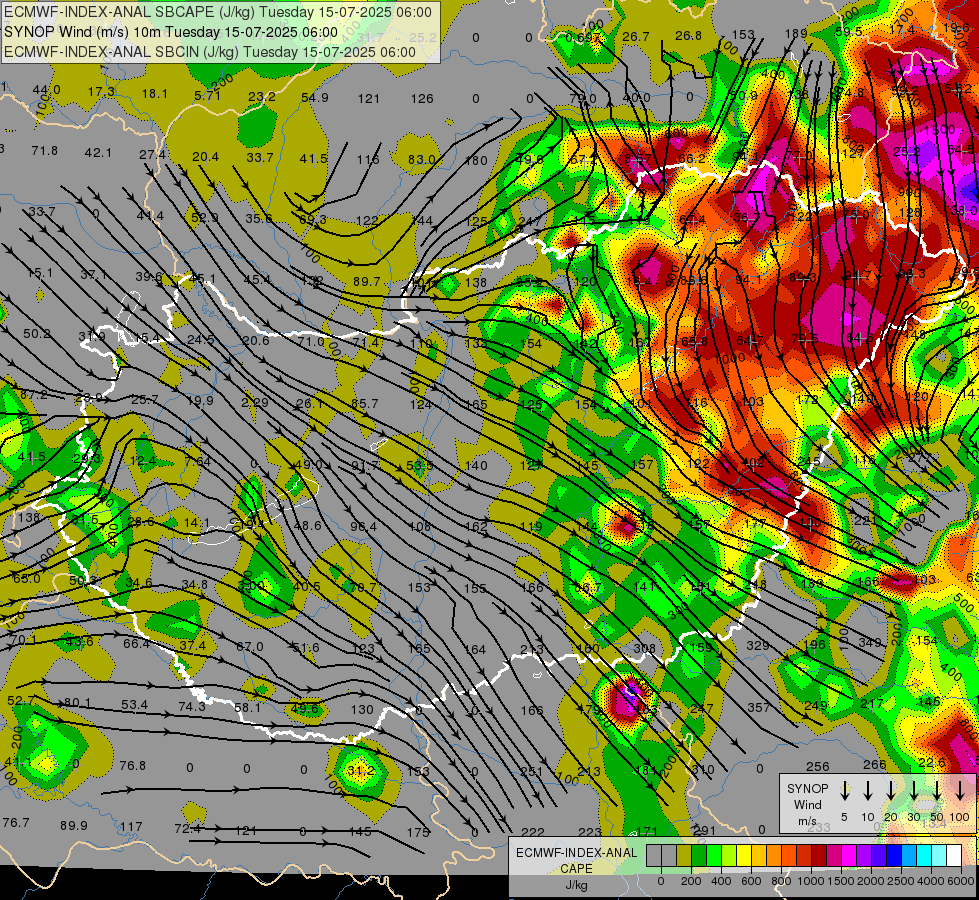Click the map value 308
Screen dimensions: 979x900
[644, 649]
